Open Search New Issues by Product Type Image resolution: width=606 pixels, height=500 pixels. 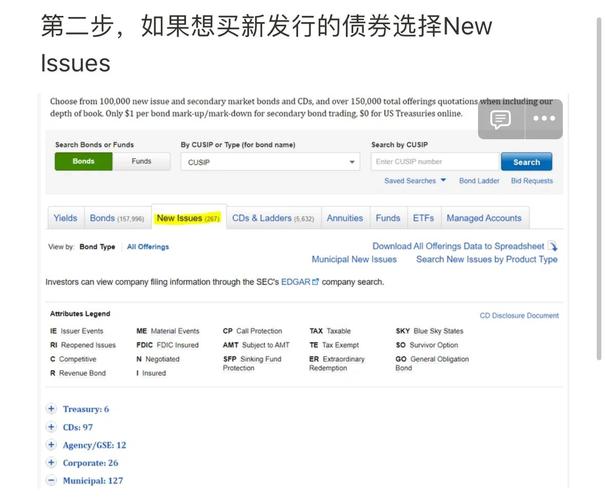pyautogui.click(x=487, y=259)
